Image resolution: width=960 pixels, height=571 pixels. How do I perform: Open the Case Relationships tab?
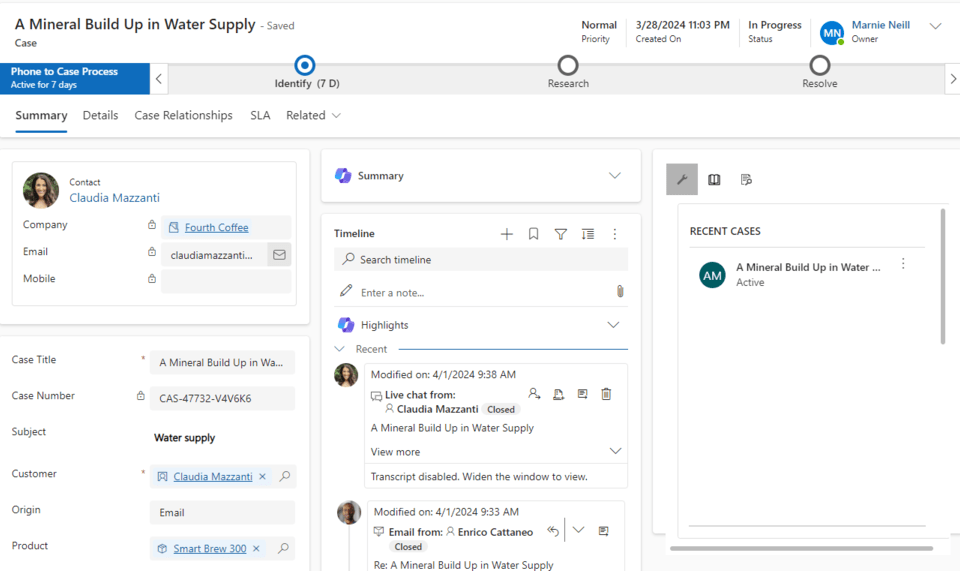(x=183, y=116)
